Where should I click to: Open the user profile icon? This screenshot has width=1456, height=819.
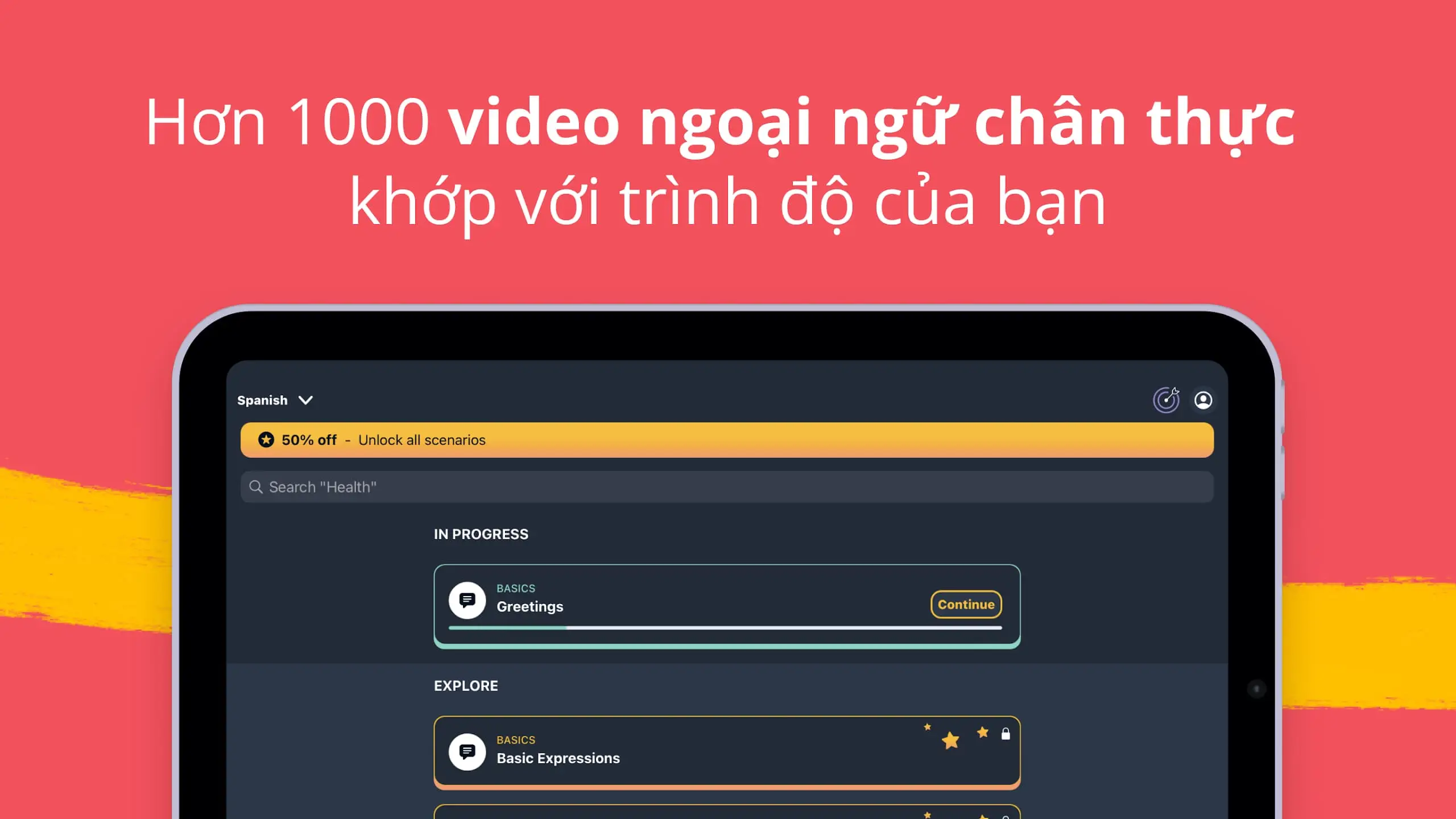(1204, 400)
